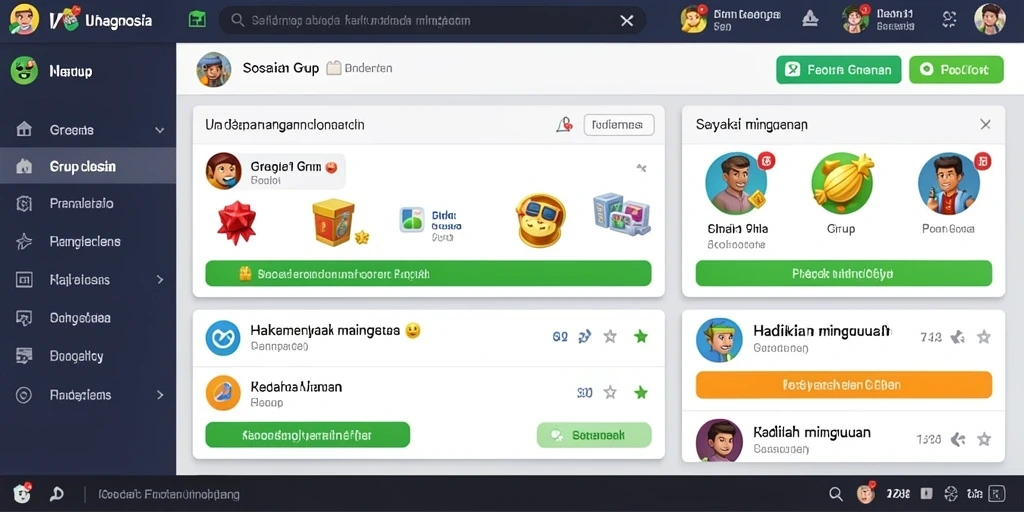
Task: Click the outlined Fodiemes button
Action: point(618,124)
